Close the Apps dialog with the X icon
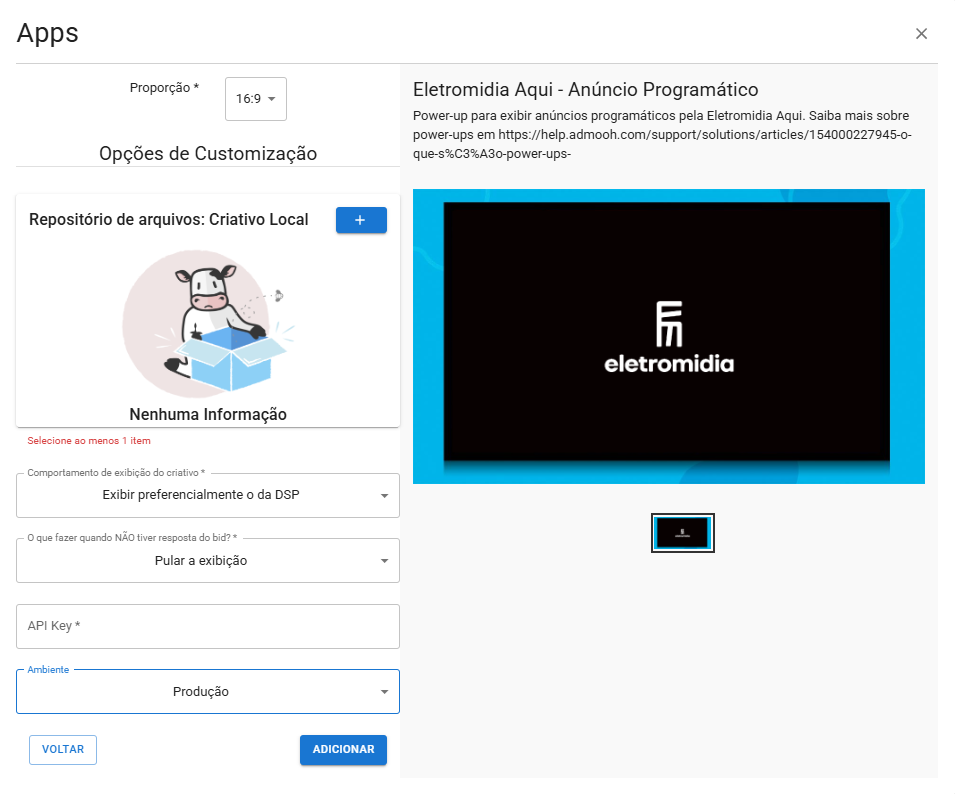 [921, 33]
